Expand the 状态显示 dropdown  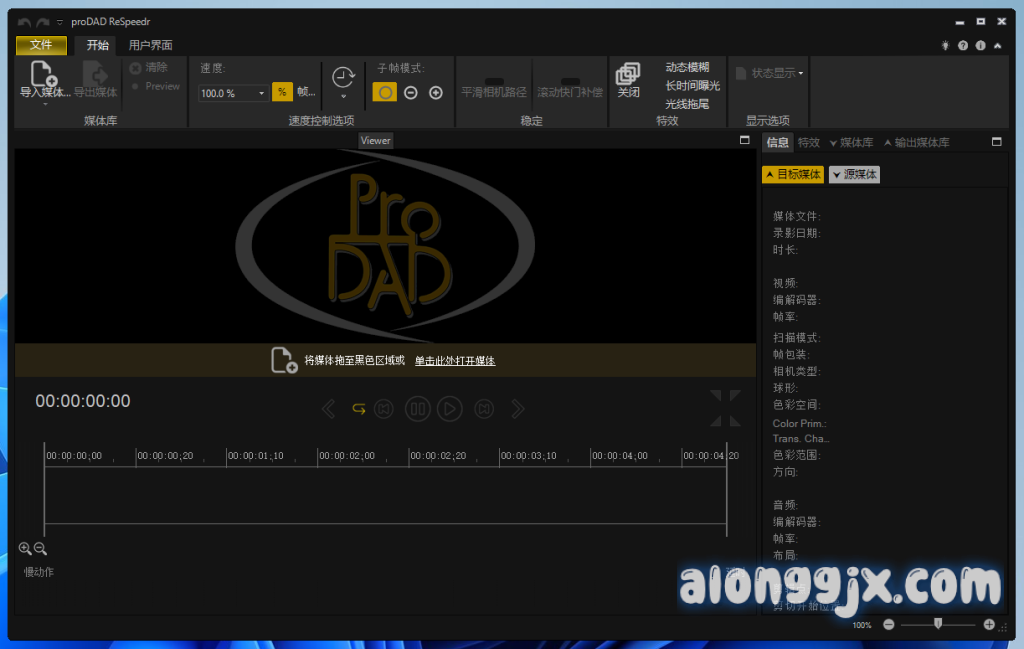(x=800, y=73)
